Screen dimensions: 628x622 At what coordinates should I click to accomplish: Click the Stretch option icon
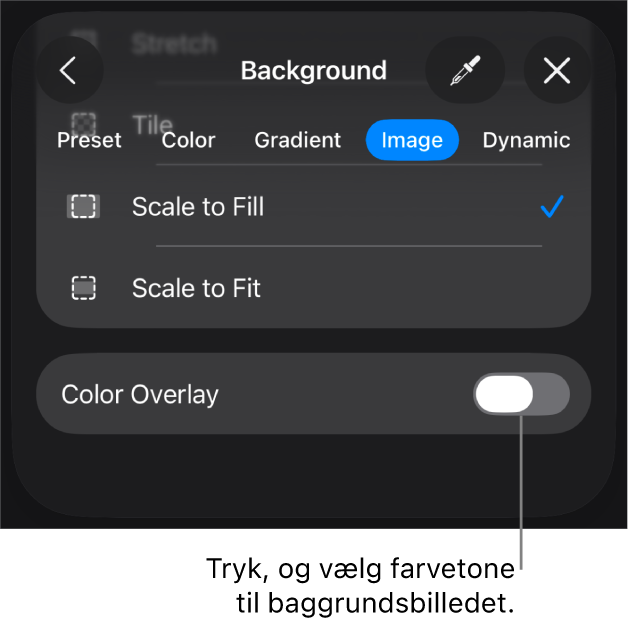(84, 41)
